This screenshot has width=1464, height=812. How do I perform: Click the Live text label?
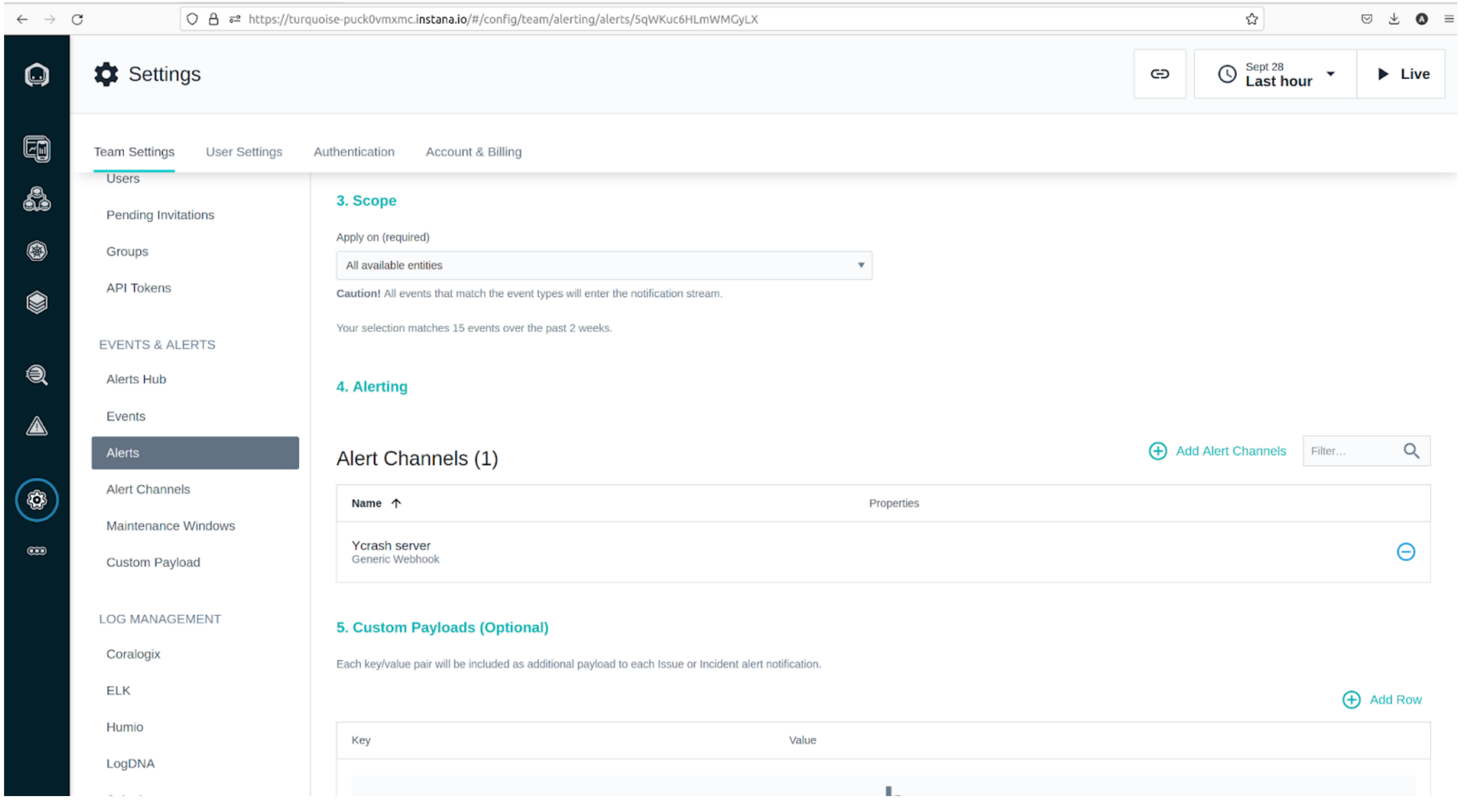coord(1415,74)
